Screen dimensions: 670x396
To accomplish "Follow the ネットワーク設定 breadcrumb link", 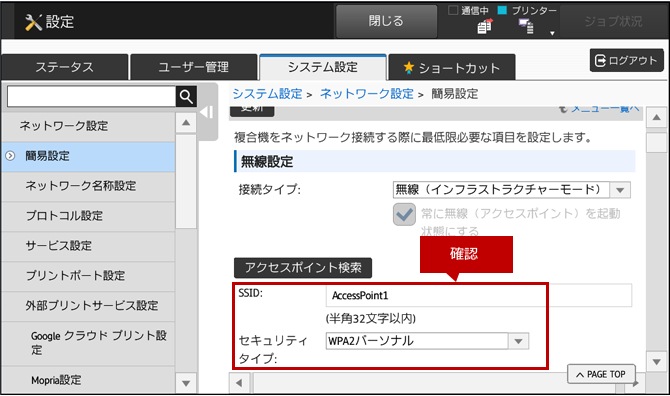I will click(367, 94).
